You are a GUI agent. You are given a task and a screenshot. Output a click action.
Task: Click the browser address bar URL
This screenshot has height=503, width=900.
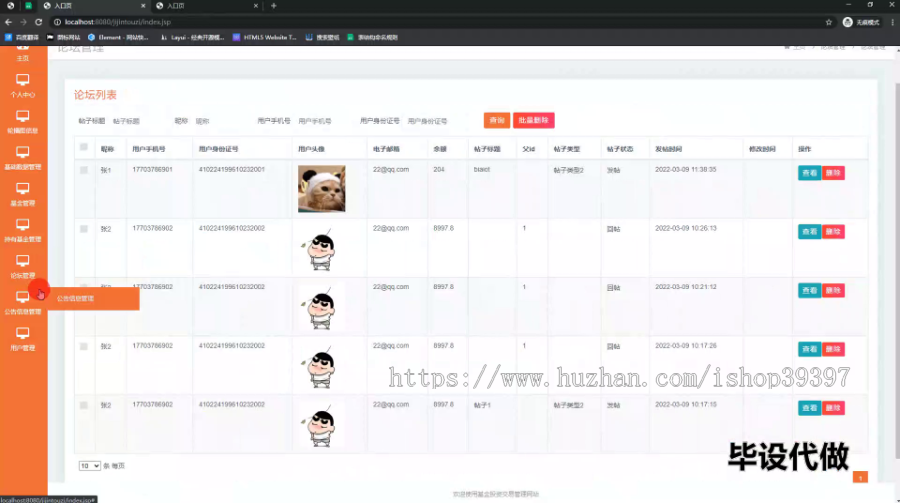pos(118,22)
